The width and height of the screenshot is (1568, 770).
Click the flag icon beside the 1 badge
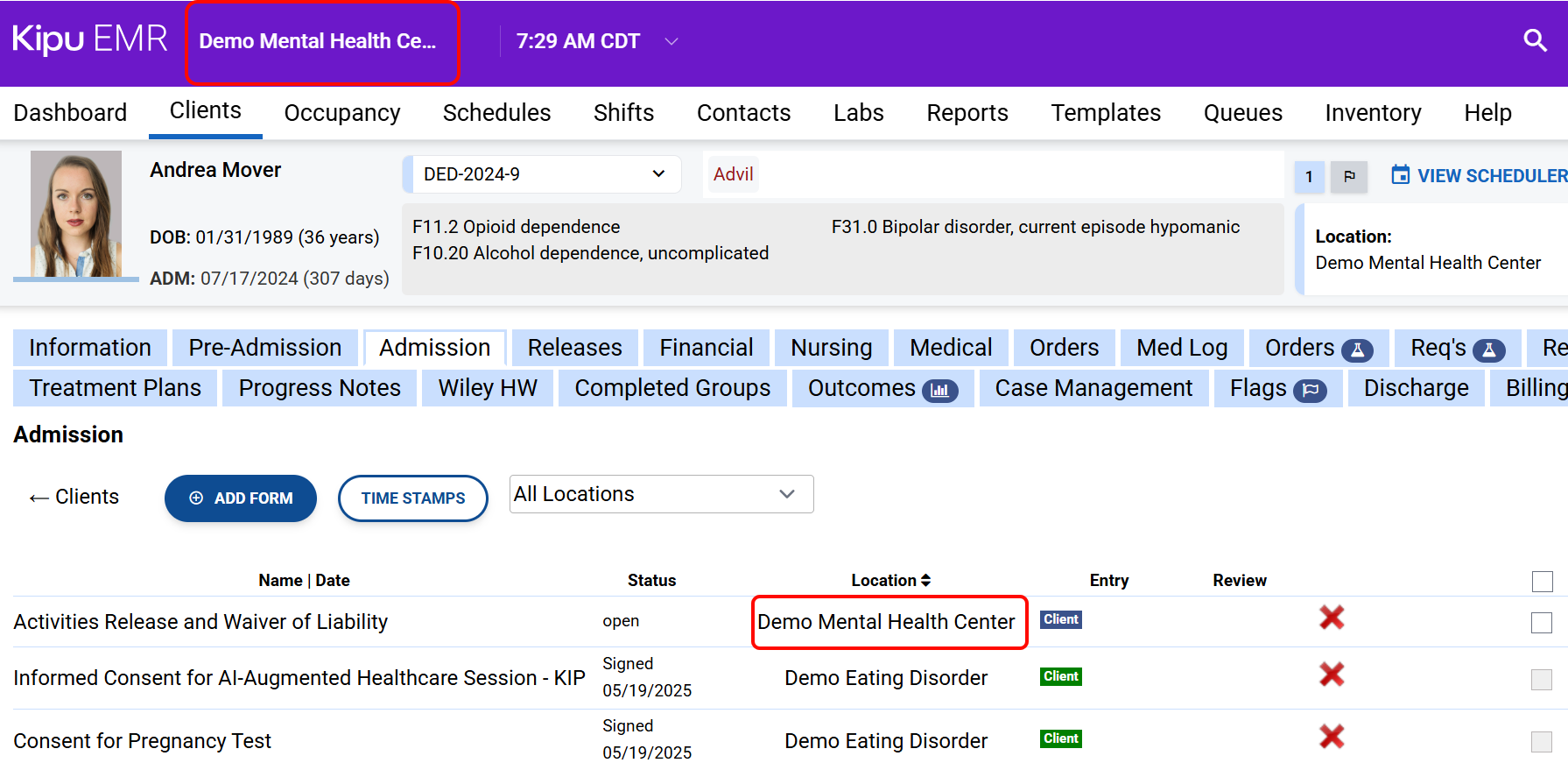coord(1349,177)
